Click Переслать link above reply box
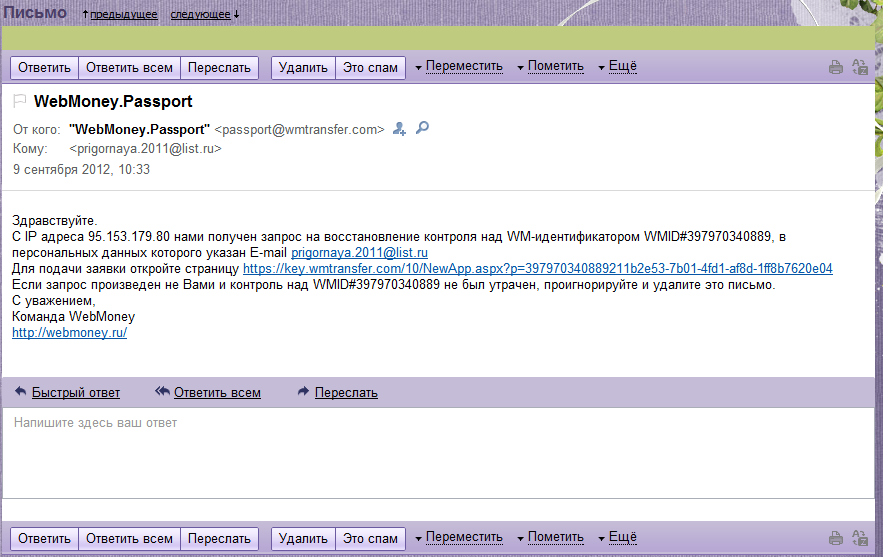This screenshot has width=883, height=557. click(x=346, y=393)
